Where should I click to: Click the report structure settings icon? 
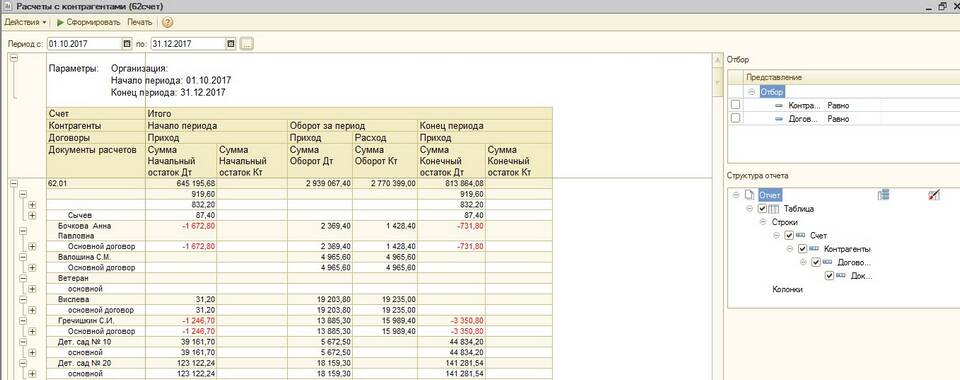(883, 195)
